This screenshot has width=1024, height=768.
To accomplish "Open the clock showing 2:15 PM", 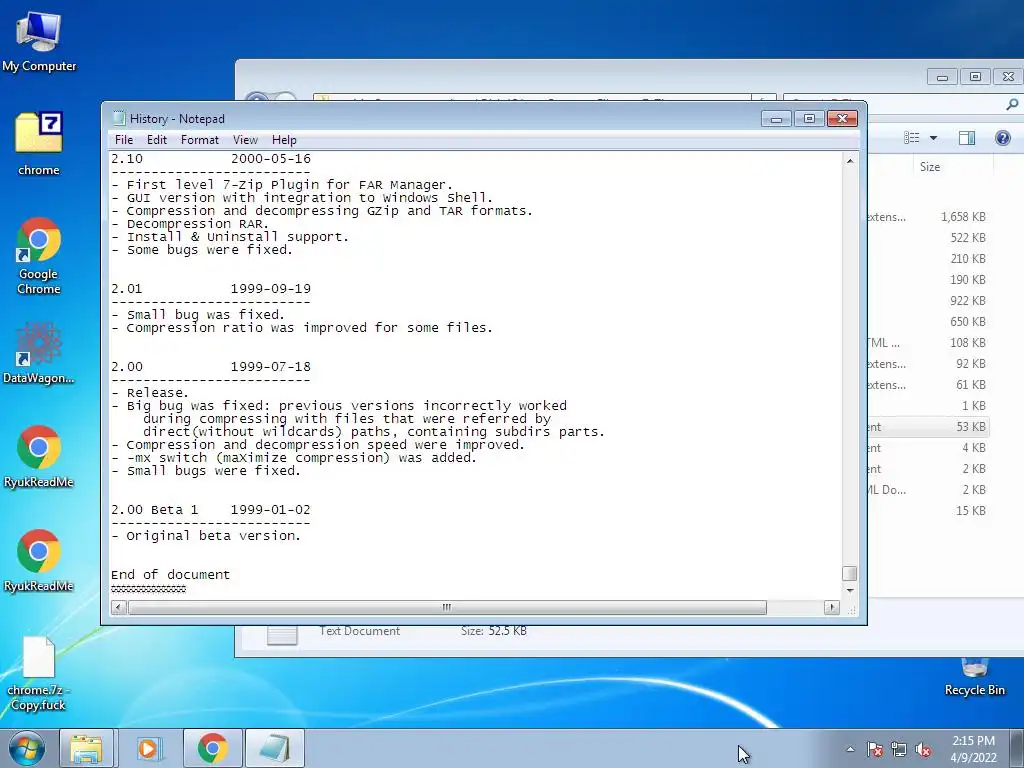I will [x=973, y=749].
